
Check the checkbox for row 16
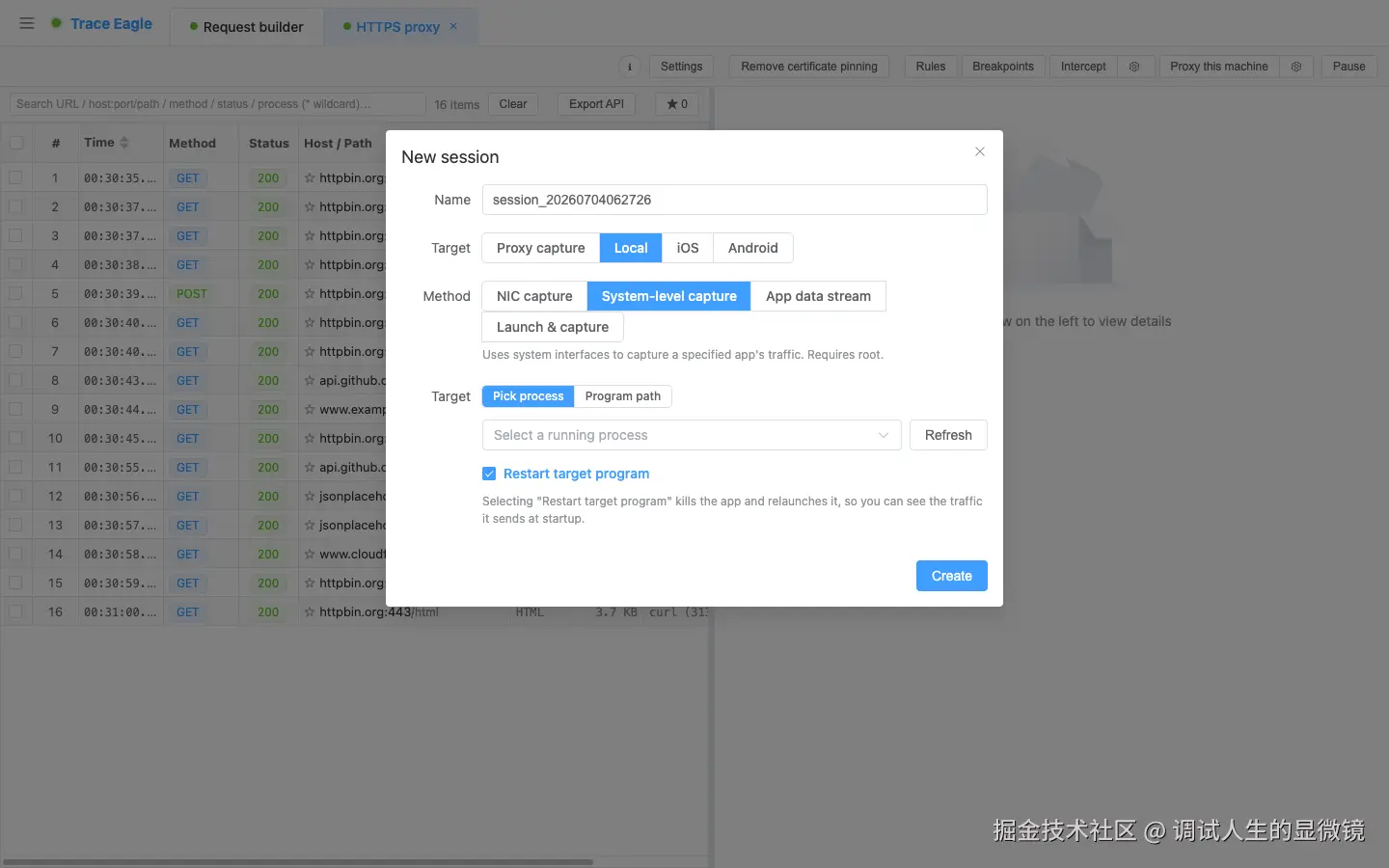[x=16, y=611]
